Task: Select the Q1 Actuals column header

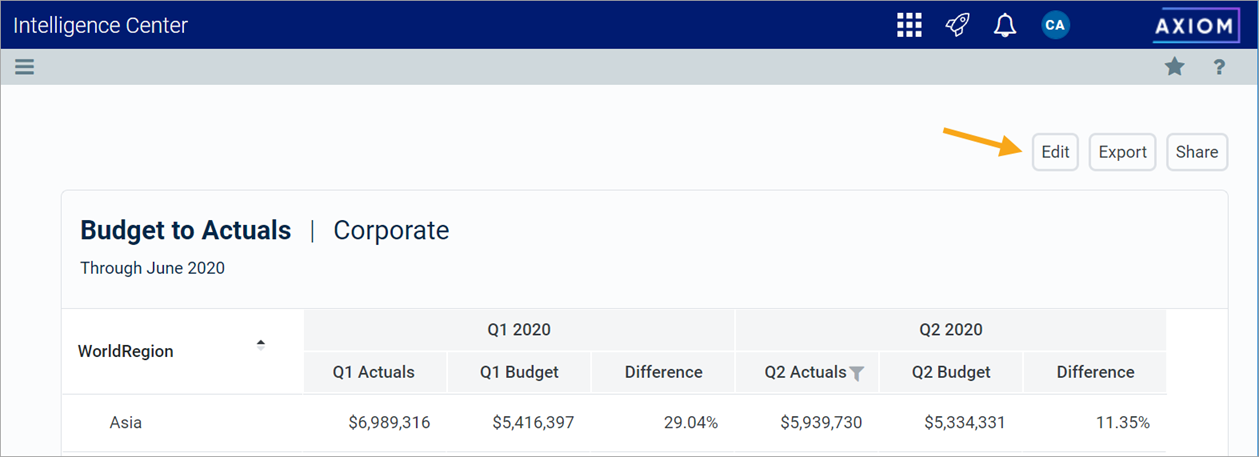Action: tap(374, 372)
